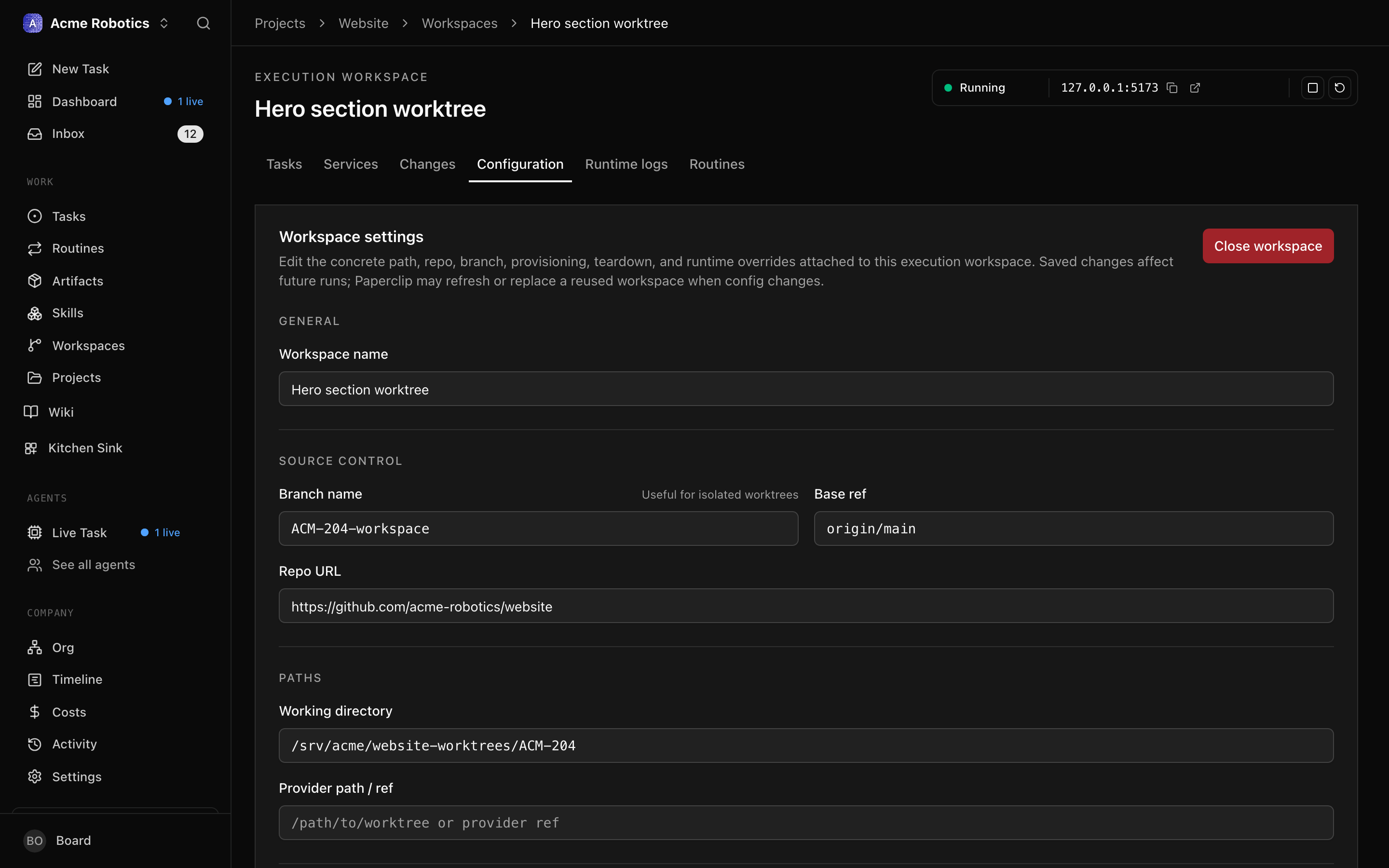Open the workspace Routines tab
The height and width of the screenshot is (868, 1389).
click(717, 164)
